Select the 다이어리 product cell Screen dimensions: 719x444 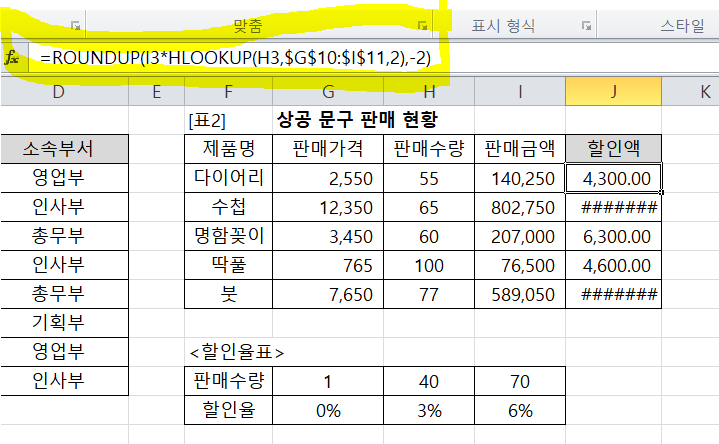pyautogui.click(x=229, y=179)
